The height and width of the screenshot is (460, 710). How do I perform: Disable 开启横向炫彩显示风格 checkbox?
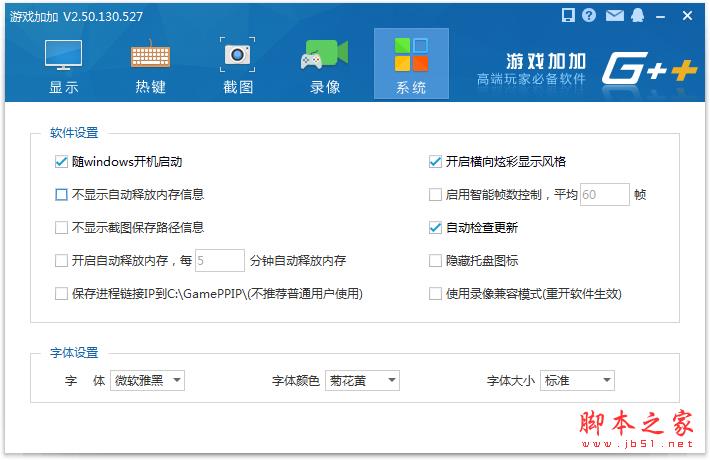(x=435, y=162)
